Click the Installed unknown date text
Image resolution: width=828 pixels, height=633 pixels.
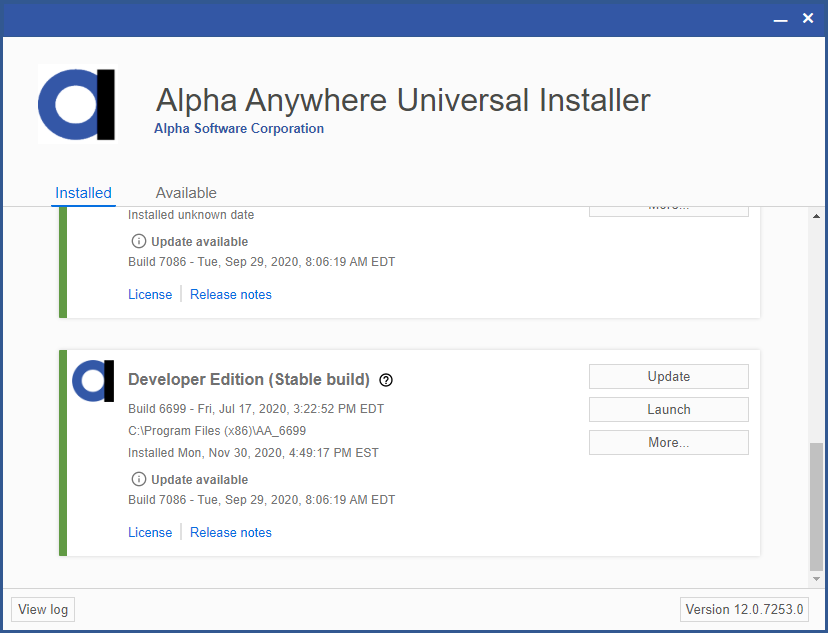point(191,215)
